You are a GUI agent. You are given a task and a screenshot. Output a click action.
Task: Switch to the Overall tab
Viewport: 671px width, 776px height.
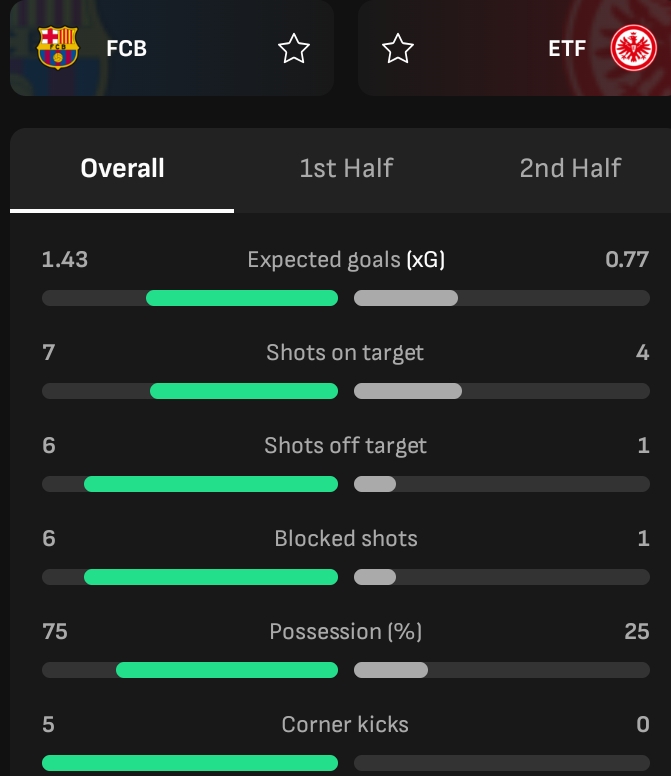point(122,168)
